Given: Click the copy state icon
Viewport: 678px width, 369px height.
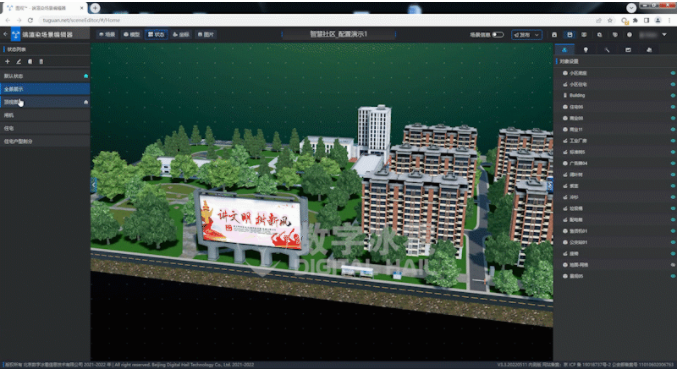Looking at the screenshot, I should [x=30, y=61].
